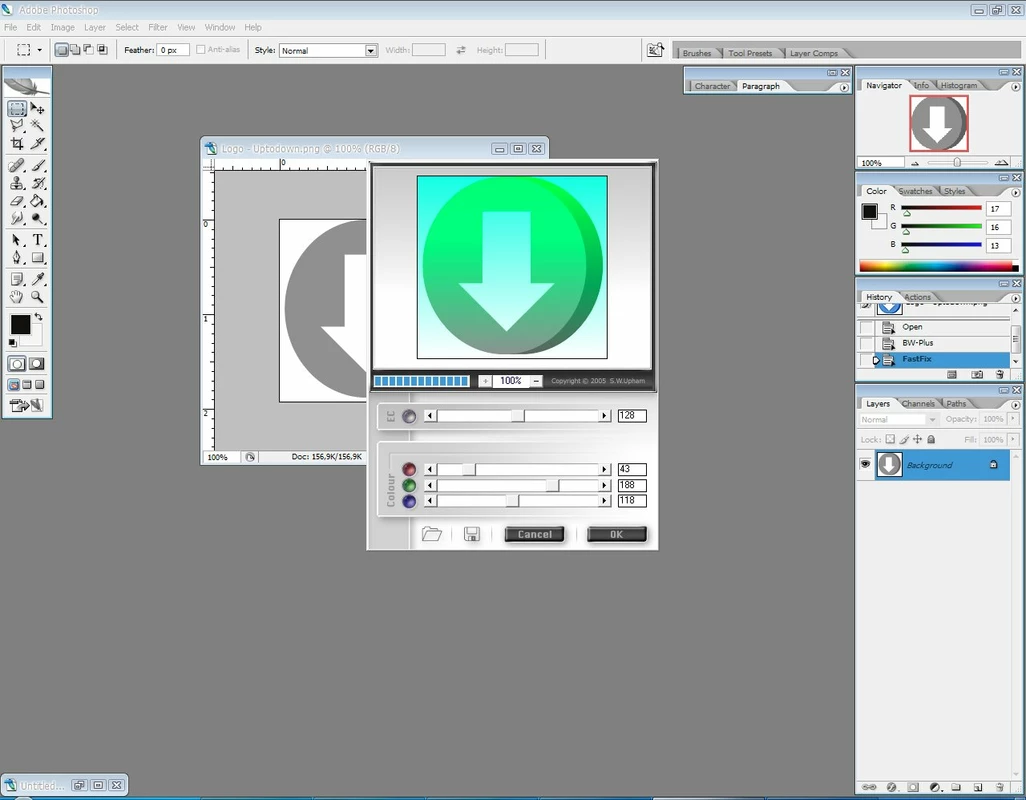Screen dimensions: 1026x800
Task: Select the Healing Brush tool
Action: (x=17, y=165)
